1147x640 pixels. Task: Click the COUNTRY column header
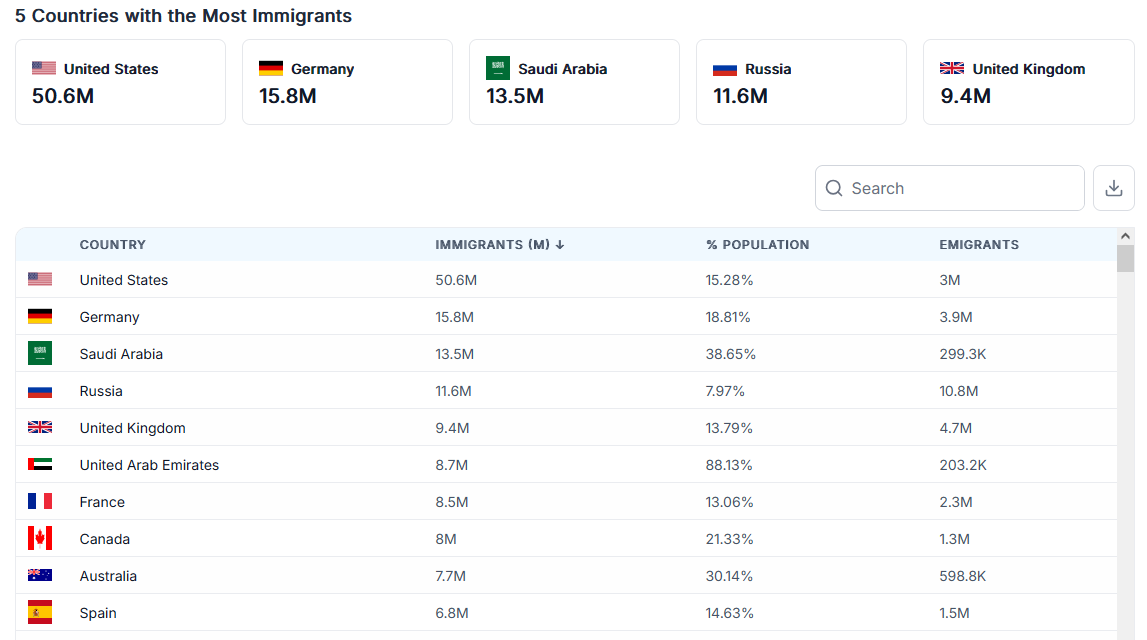[113, 244]
